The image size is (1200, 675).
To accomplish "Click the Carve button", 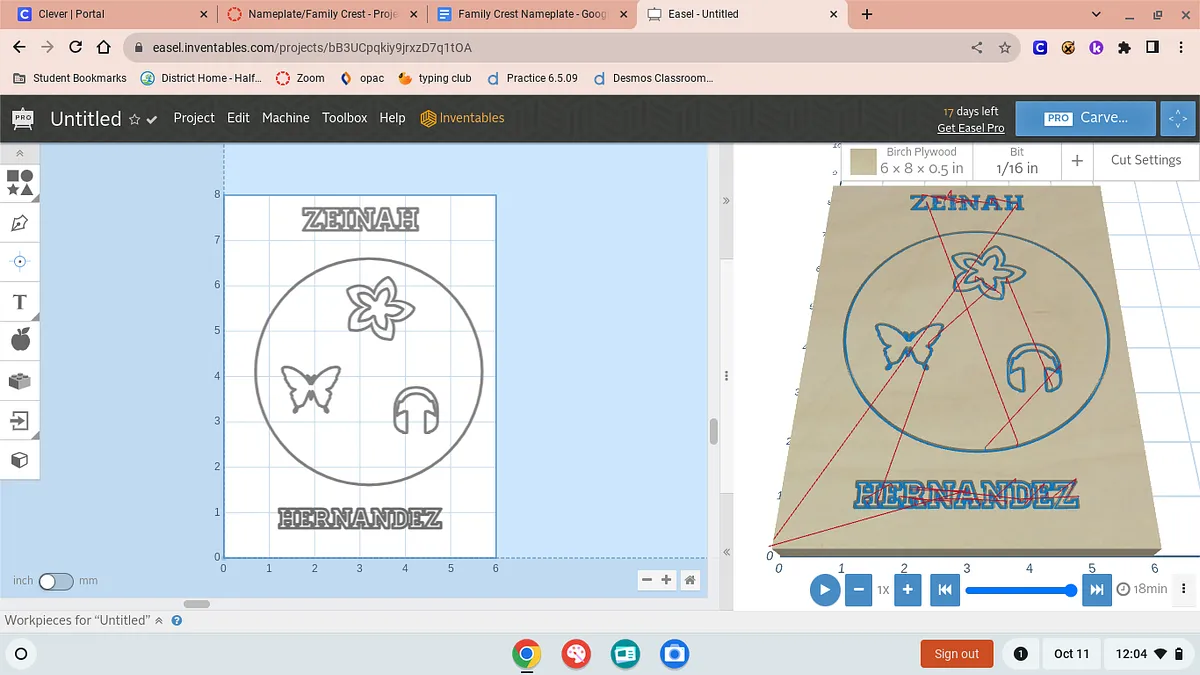I will pyautogui.click(x=1086, y=118).
